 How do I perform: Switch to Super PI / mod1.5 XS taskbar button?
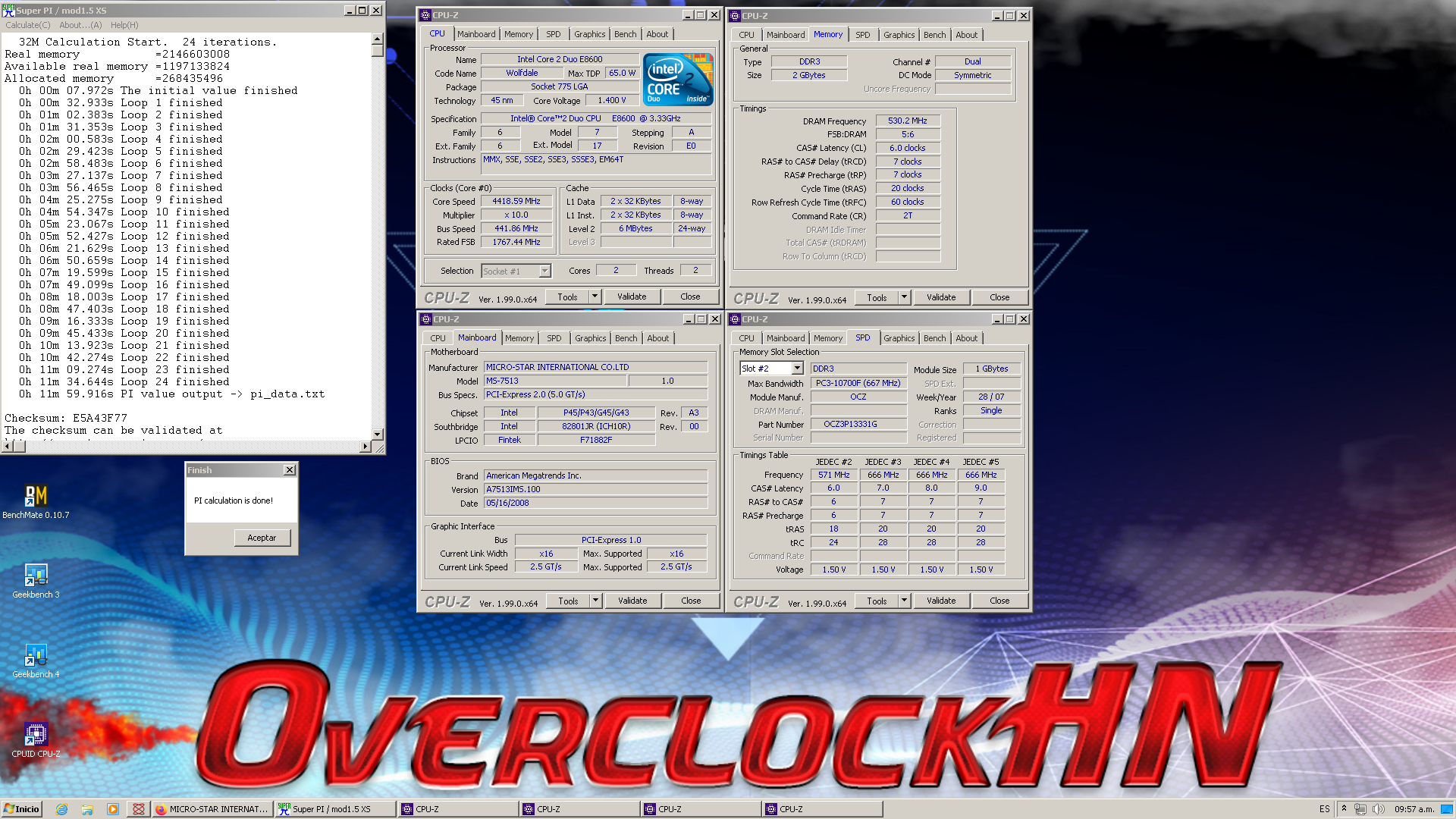pyautogui.click(x=334, y=809)
